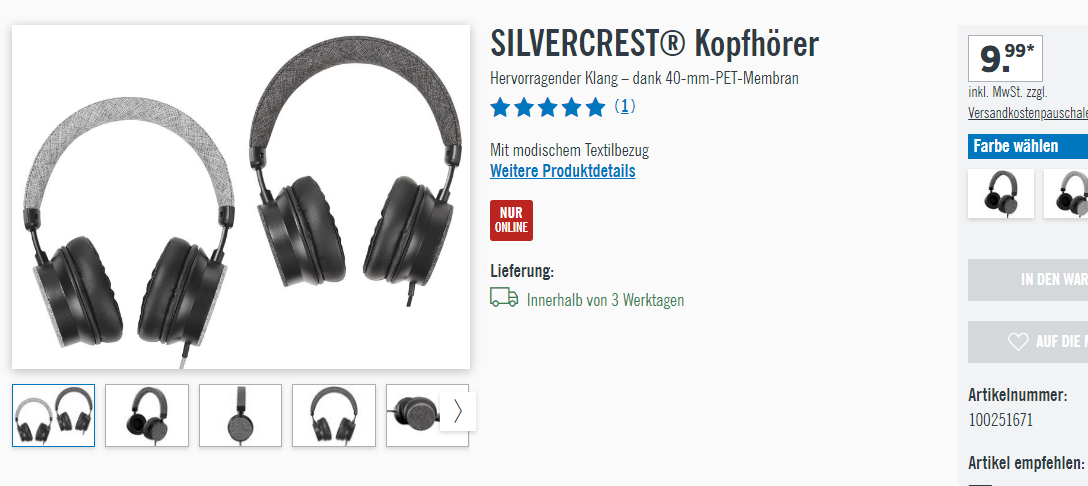
Task: Select the fourth front-view headphone thumbnail
Action: (x=334, y=415)
